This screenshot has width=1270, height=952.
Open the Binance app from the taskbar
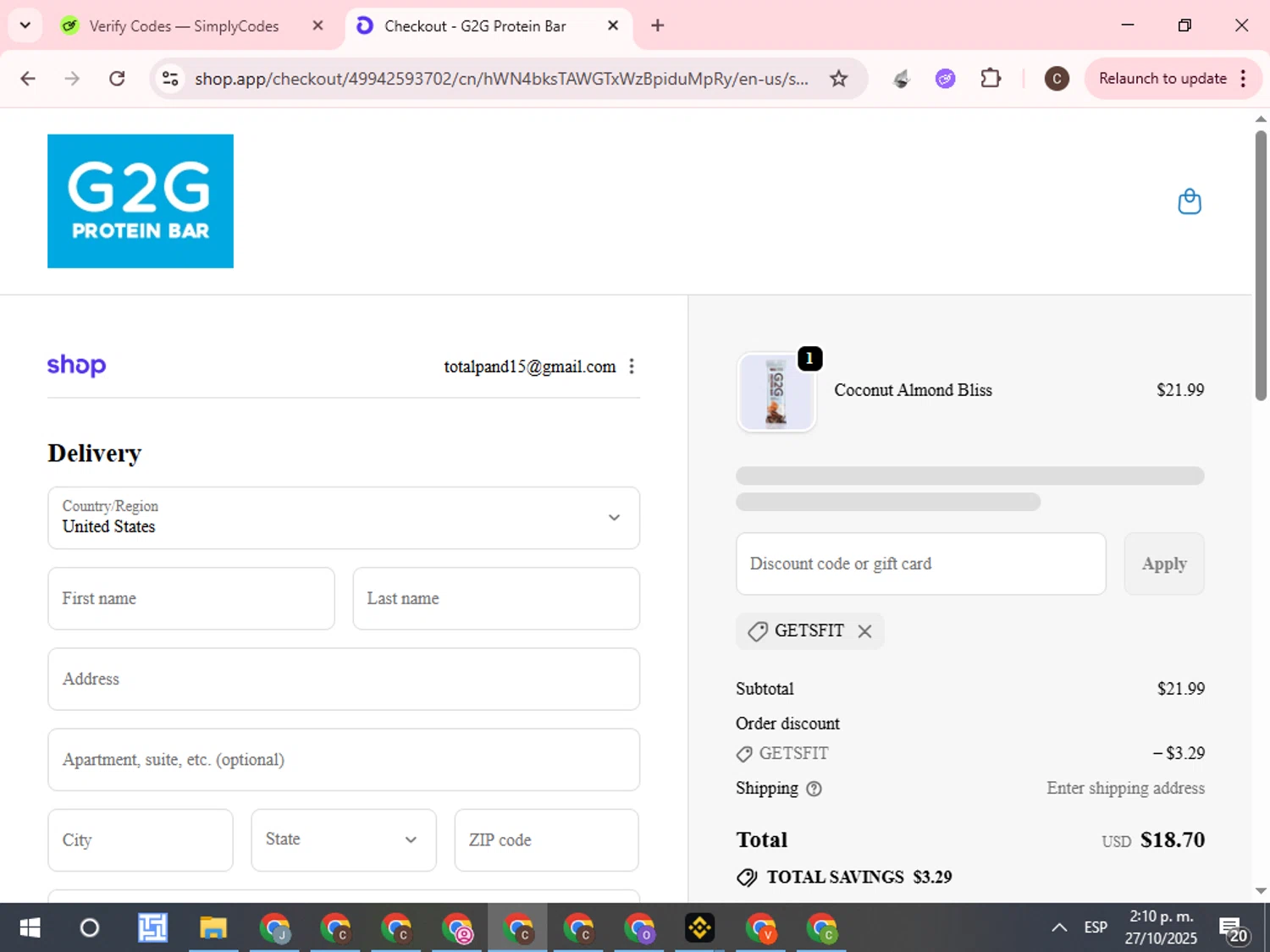[700, 928]
